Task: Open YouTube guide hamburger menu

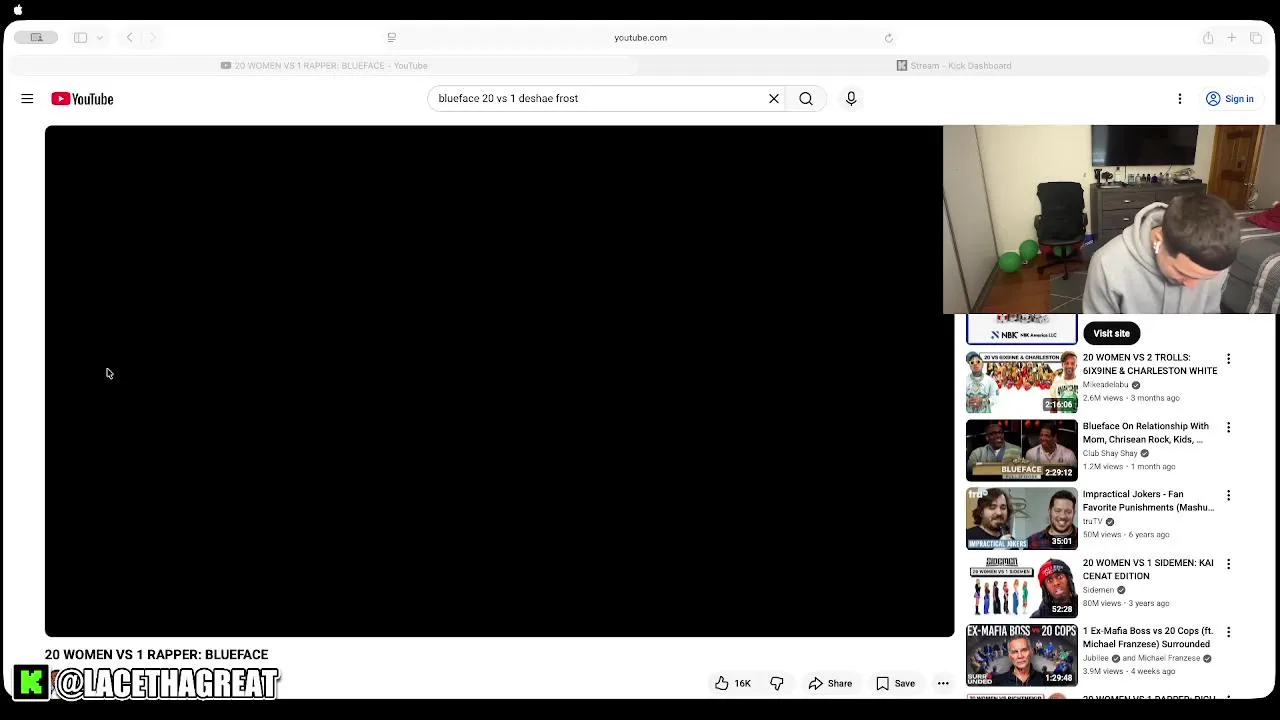Action: pyautogui.click(x=27, y=99)
